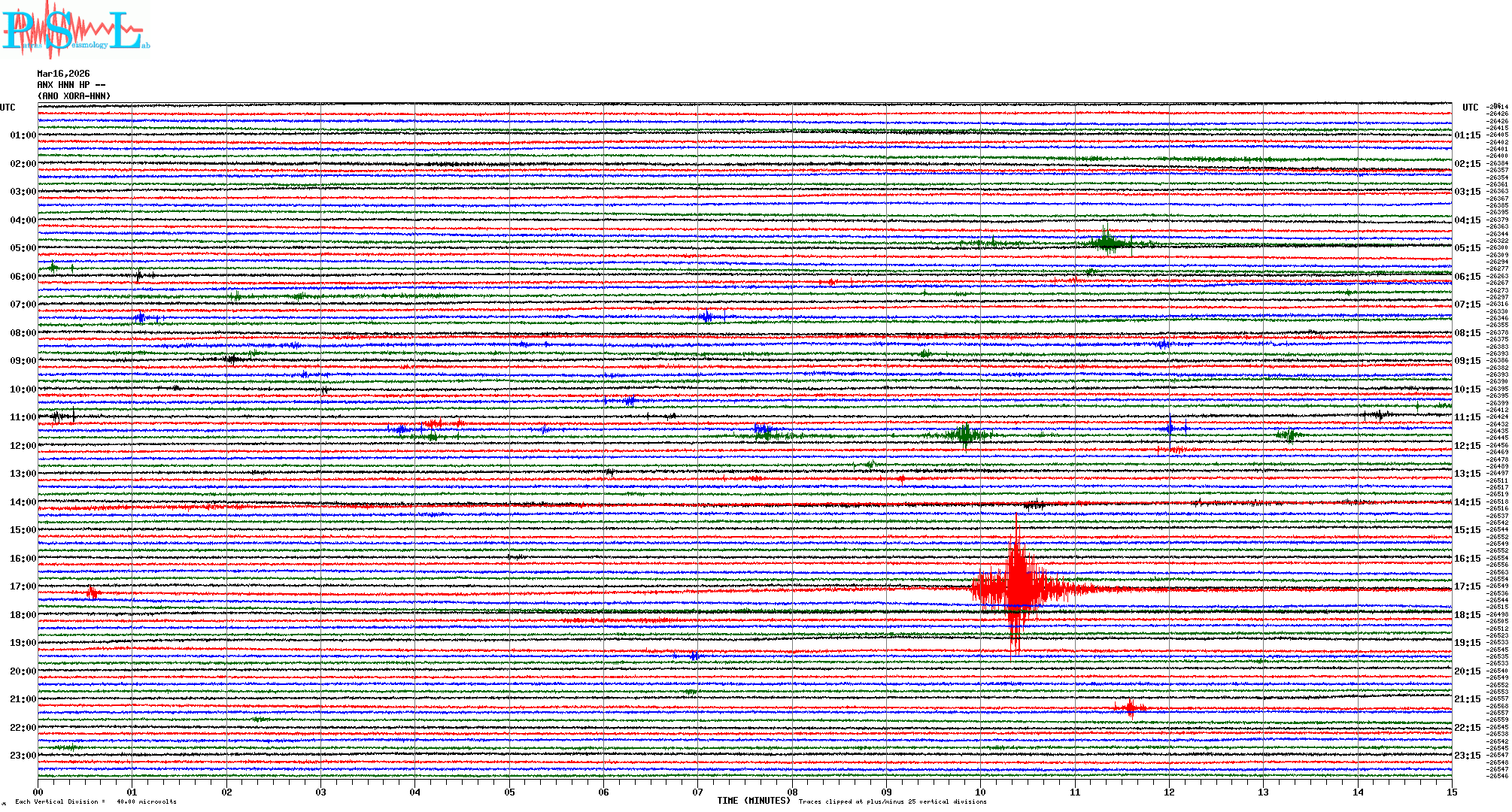1512x812 pixels.
Task: Click the left UTC axis label
Action: pos(8,108)
